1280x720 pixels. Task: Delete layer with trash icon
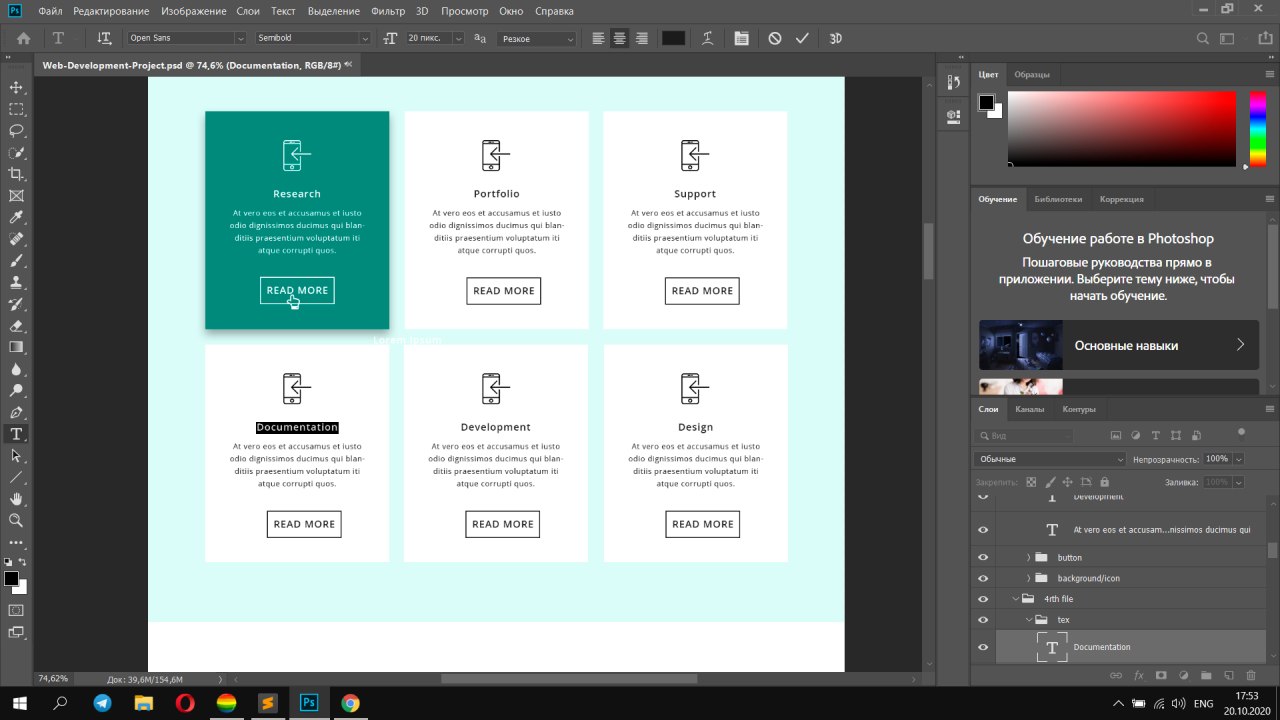coord(1251,676)
